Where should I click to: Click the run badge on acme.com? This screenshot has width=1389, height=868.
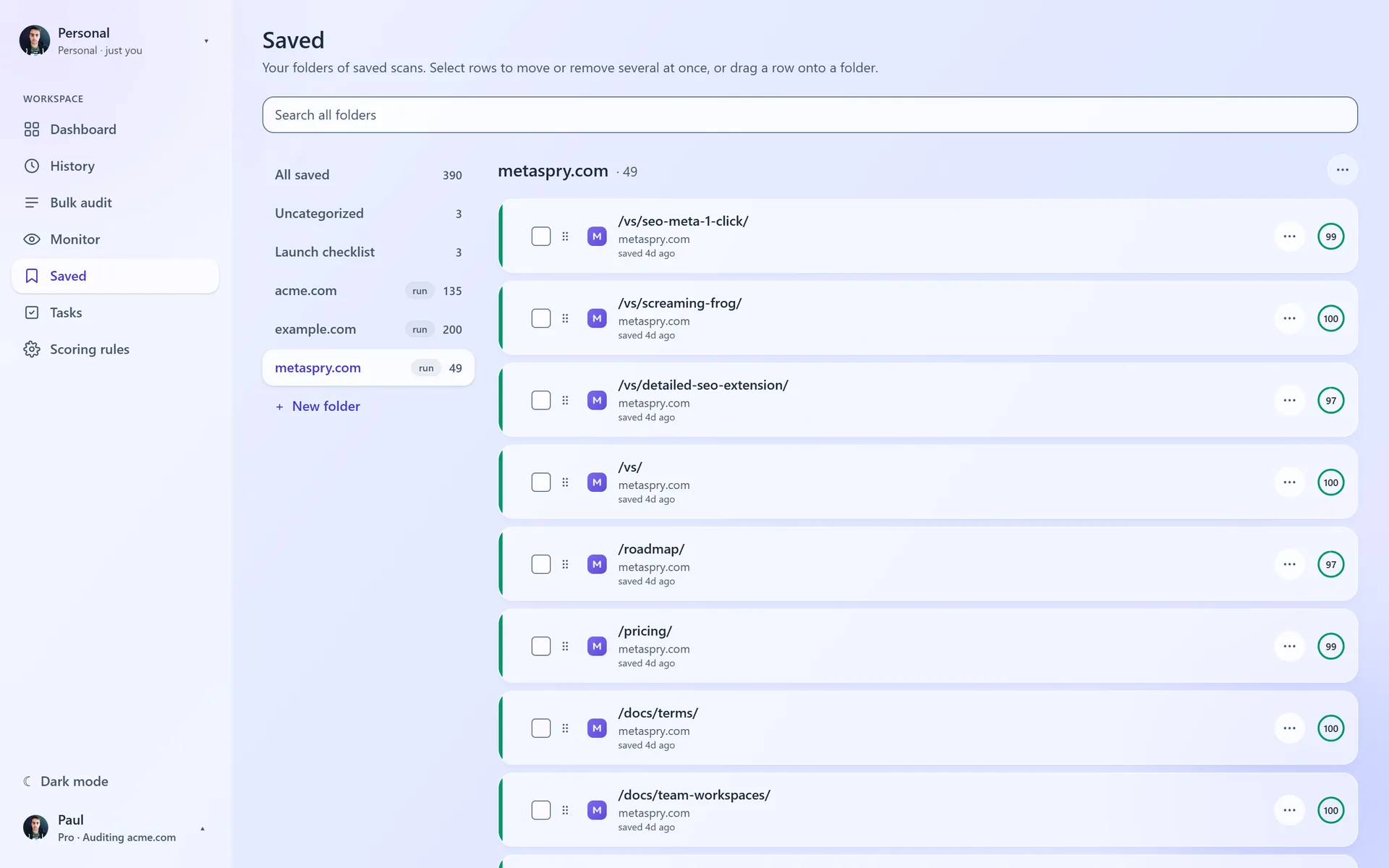click(x=420, y=291)
